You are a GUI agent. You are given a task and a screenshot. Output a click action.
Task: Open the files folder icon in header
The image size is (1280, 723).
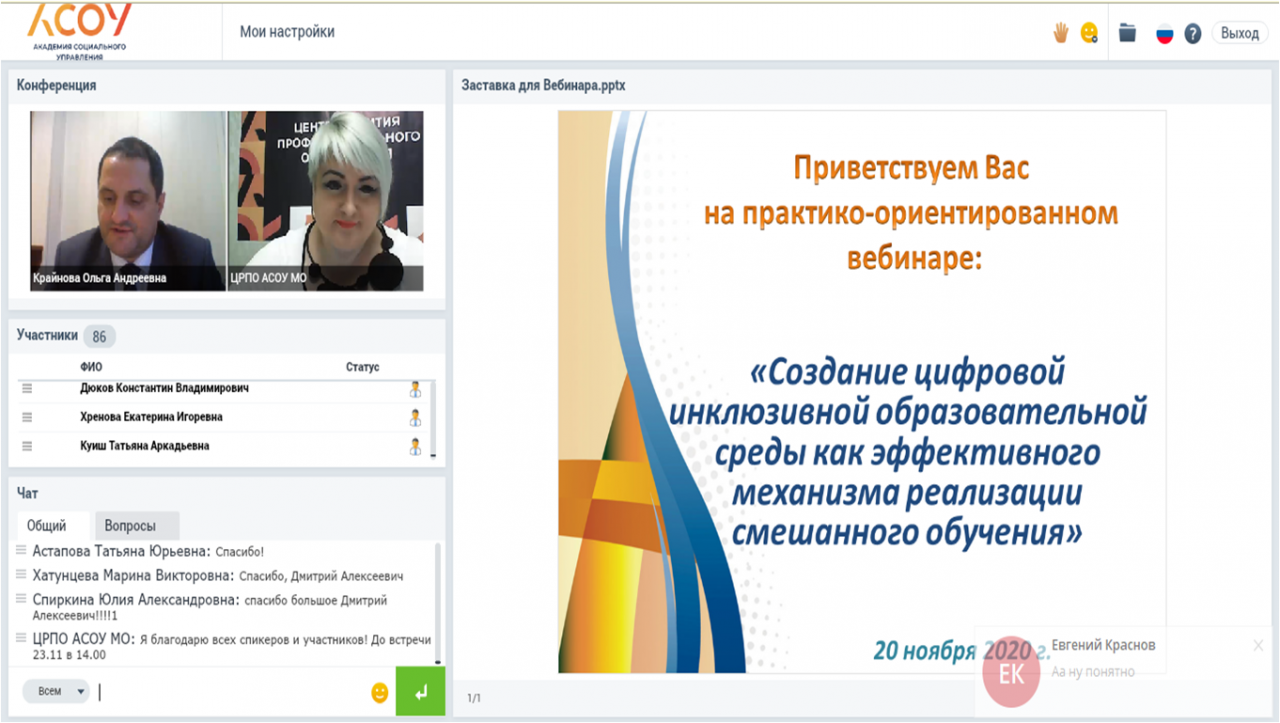click(1128, 33)
